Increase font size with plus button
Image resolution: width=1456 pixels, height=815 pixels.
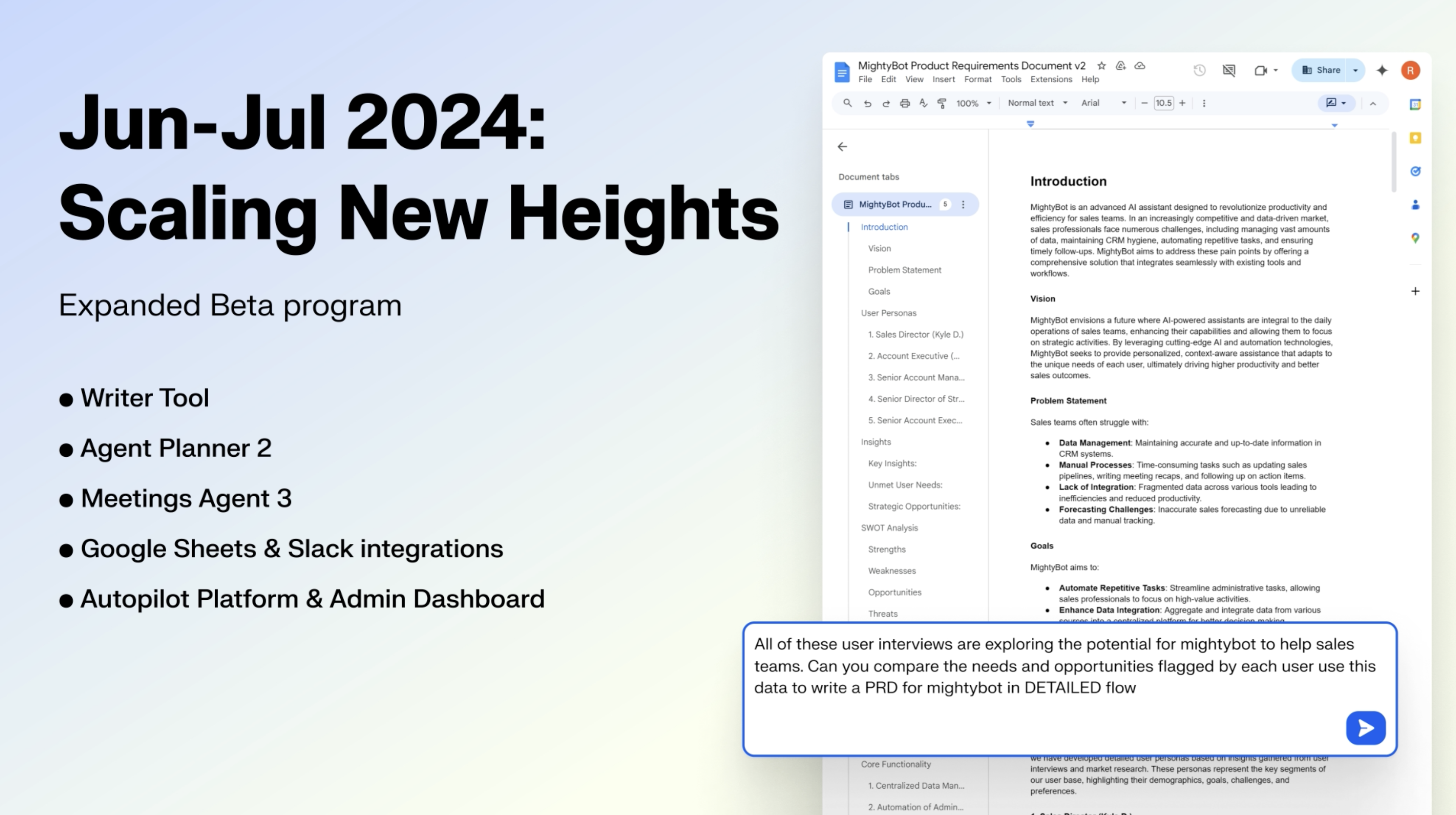point(1182,103)
